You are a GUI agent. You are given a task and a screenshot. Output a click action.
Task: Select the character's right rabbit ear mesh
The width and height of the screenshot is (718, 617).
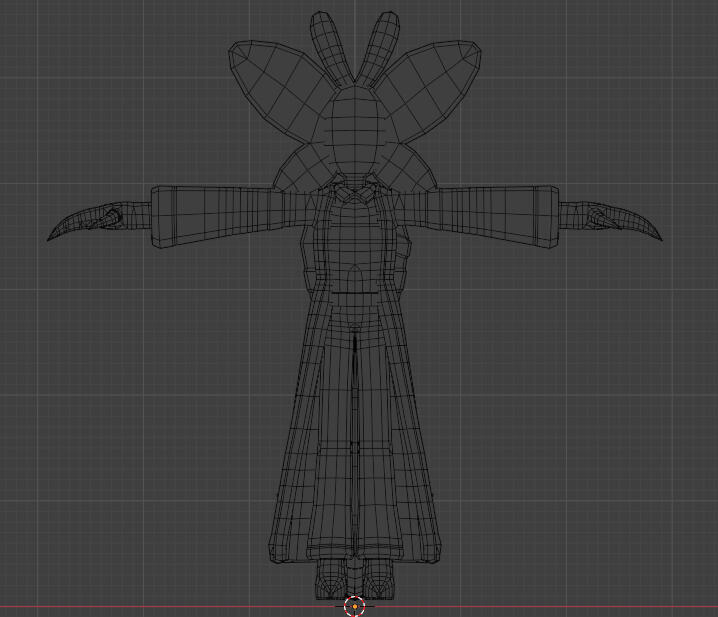pyautogui.click(x=380, y=47)
